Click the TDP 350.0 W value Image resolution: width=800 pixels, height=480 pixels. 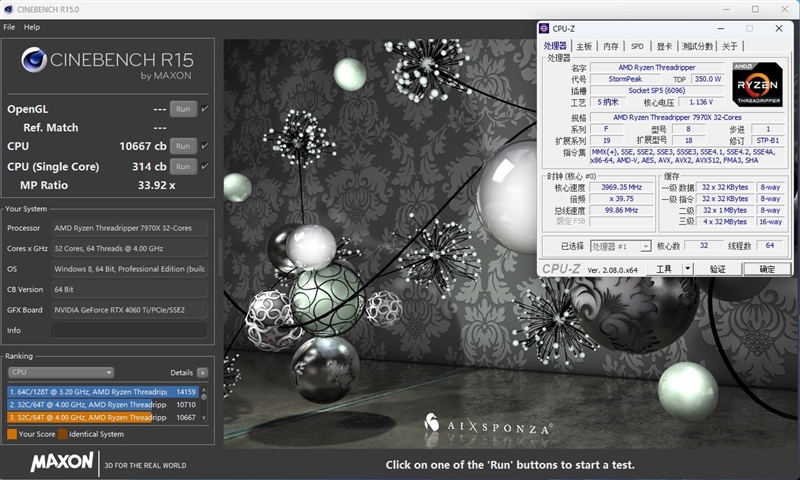point(708,79)
